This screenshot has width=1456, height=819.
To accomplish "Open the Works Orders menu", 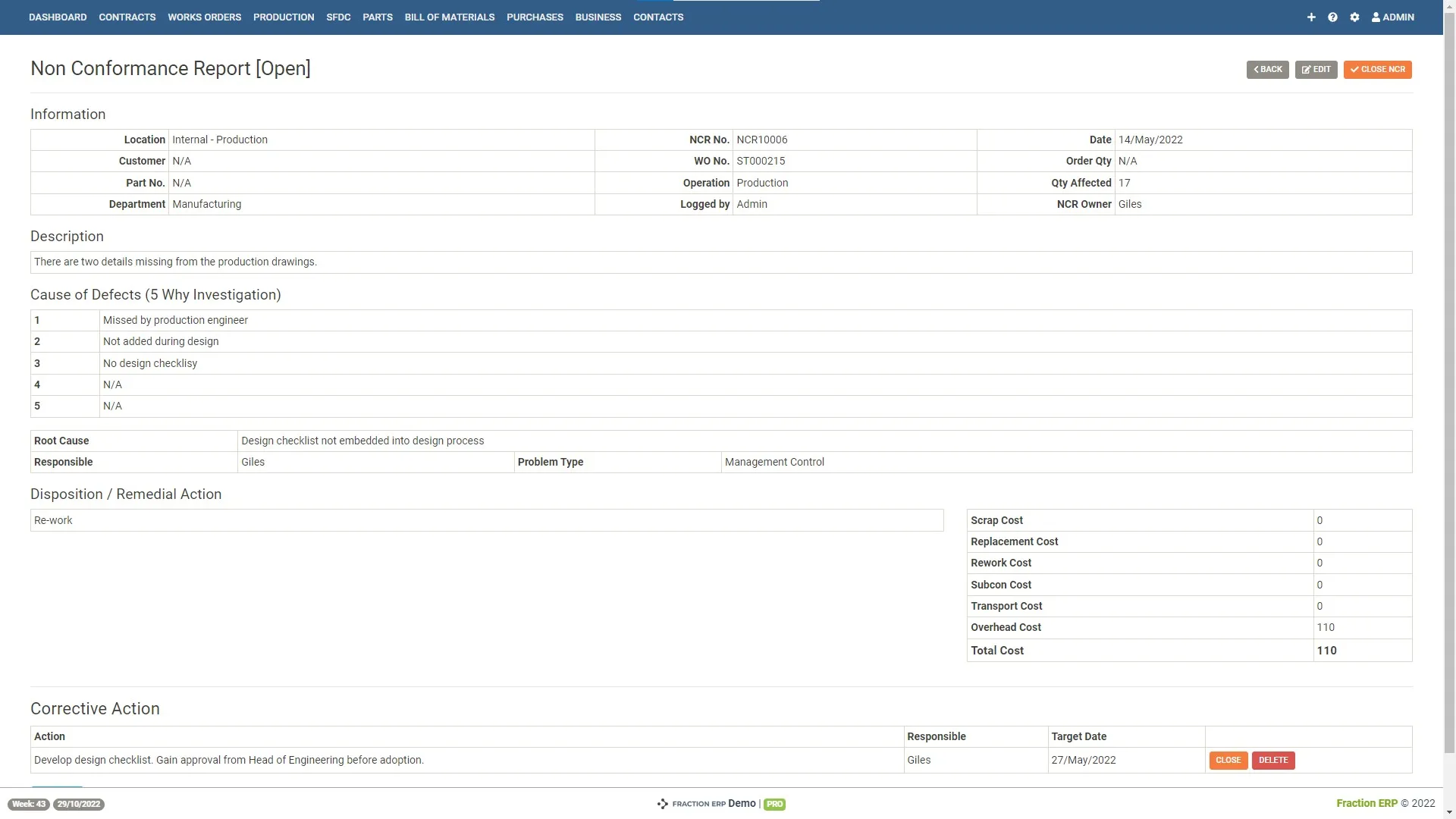I will point(204,17).
